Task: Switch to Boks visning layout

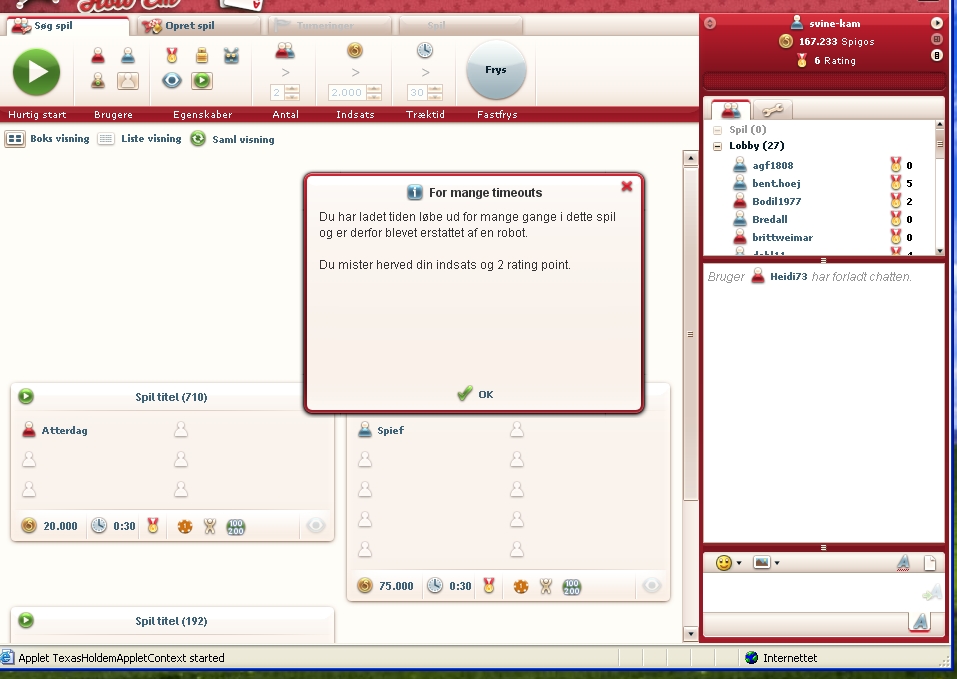Action: (15, 139)
